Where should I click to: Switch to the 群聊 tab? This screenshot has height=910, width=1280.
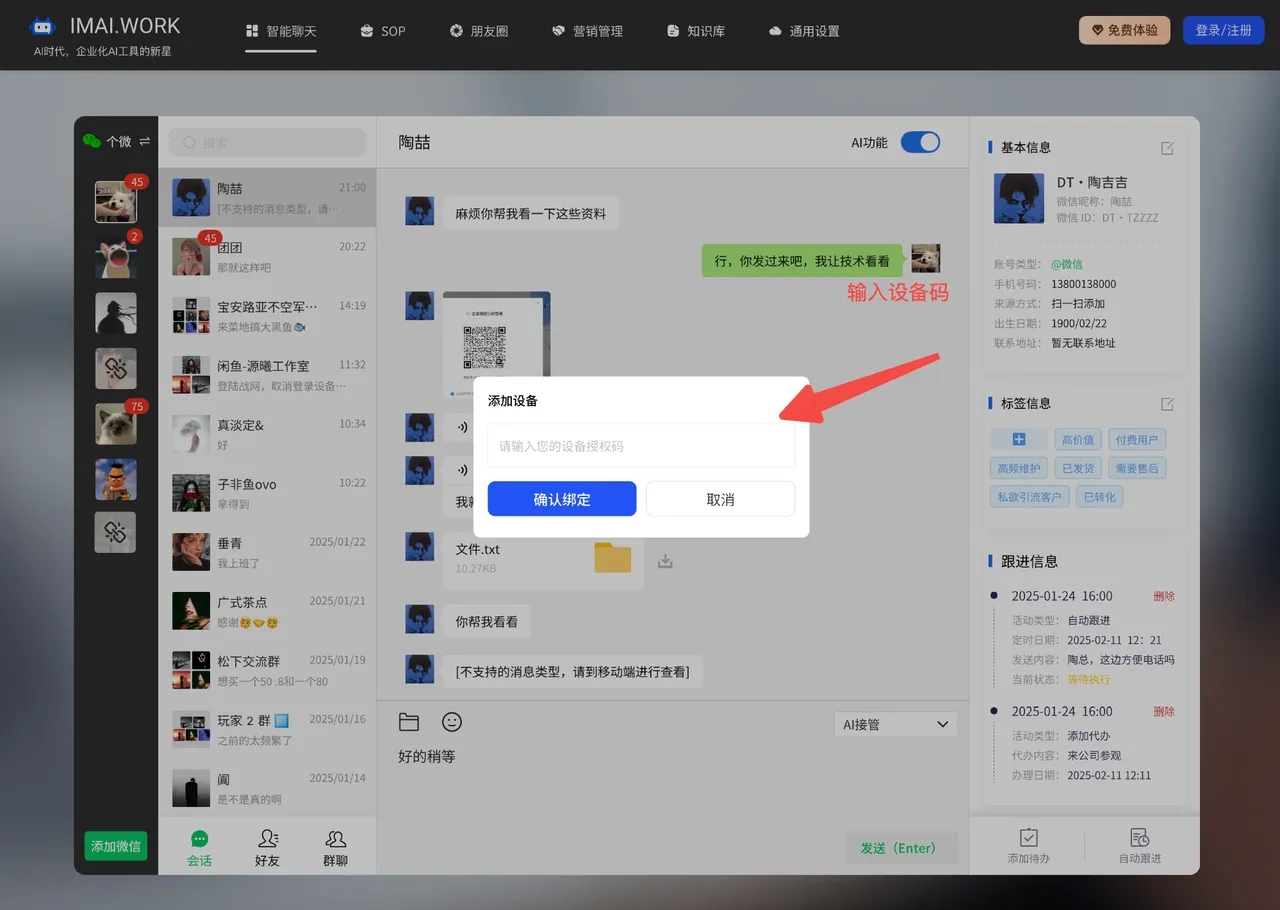coord(335,845)
